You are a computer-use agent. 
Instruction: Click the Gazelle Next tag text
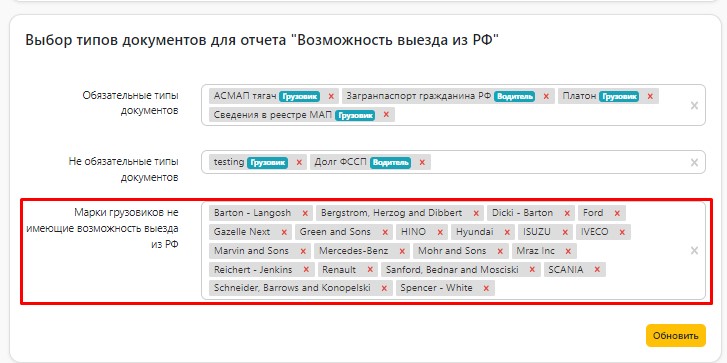242,232
